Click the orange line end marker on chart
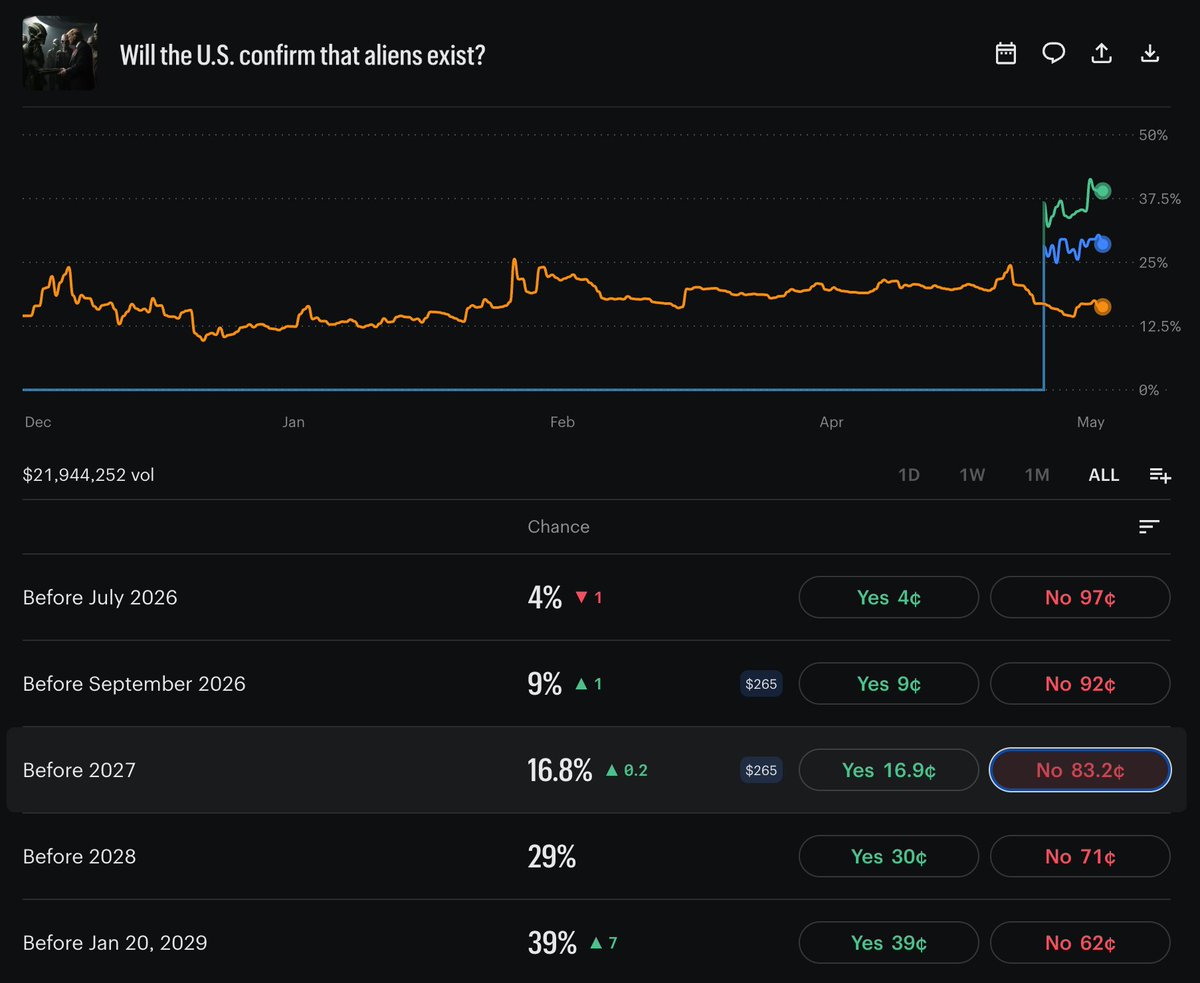 click(x=1102, y=307)
